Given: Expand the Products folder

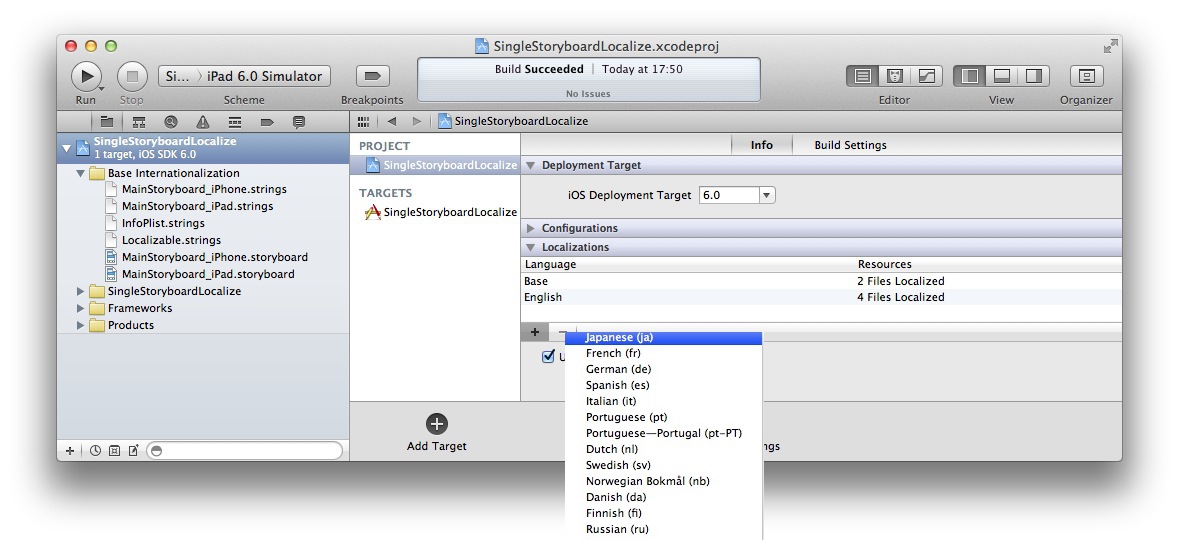Looking at the screenshot, I should click(80, 326).
